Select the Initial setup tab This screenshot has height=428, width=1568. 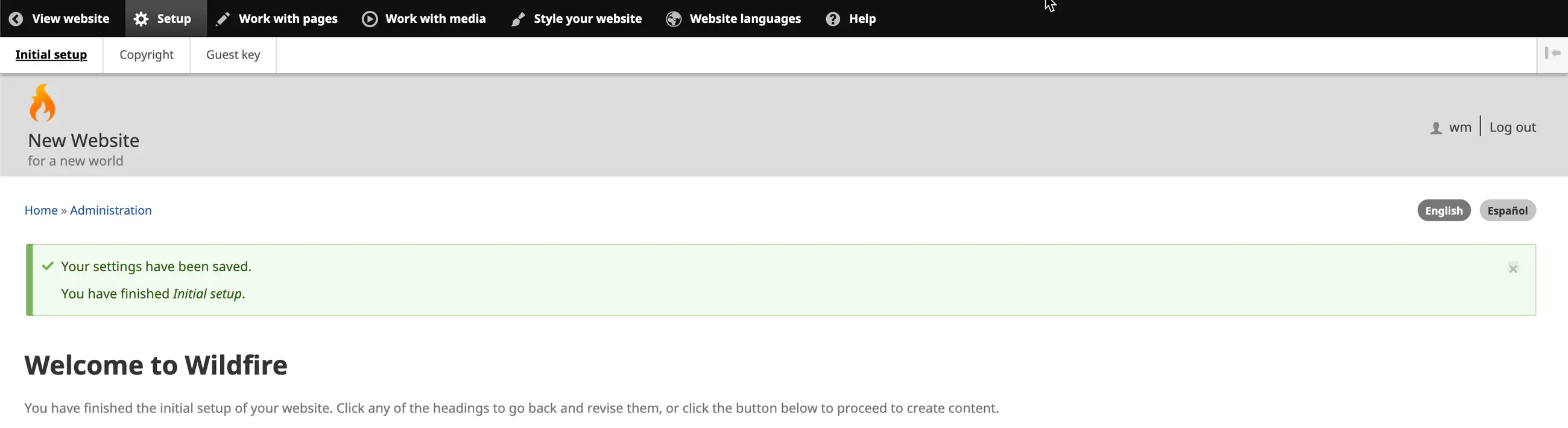pyautogui.click(x=51, y=55)
